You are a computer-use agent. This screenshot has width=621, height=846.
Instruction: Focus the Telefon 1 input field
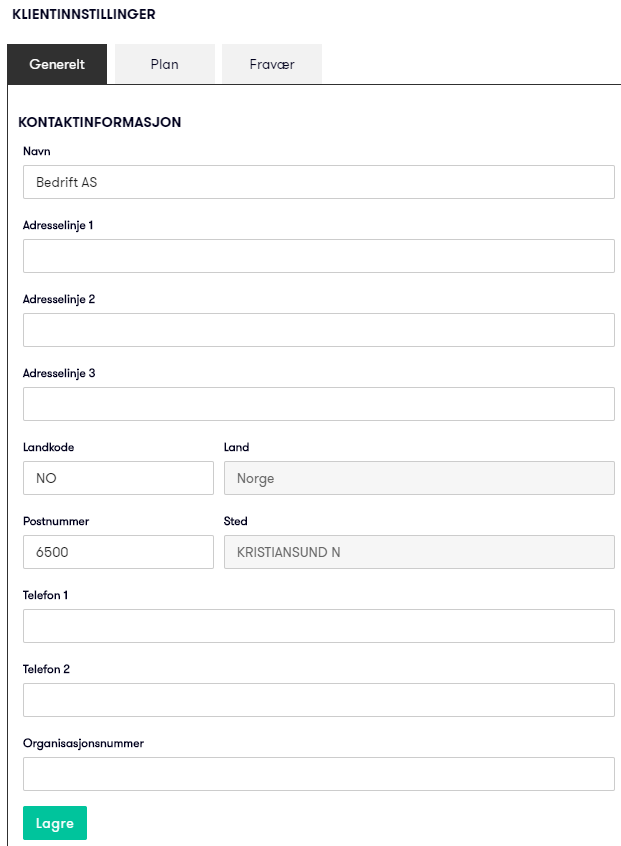click(x=319, y=625)
